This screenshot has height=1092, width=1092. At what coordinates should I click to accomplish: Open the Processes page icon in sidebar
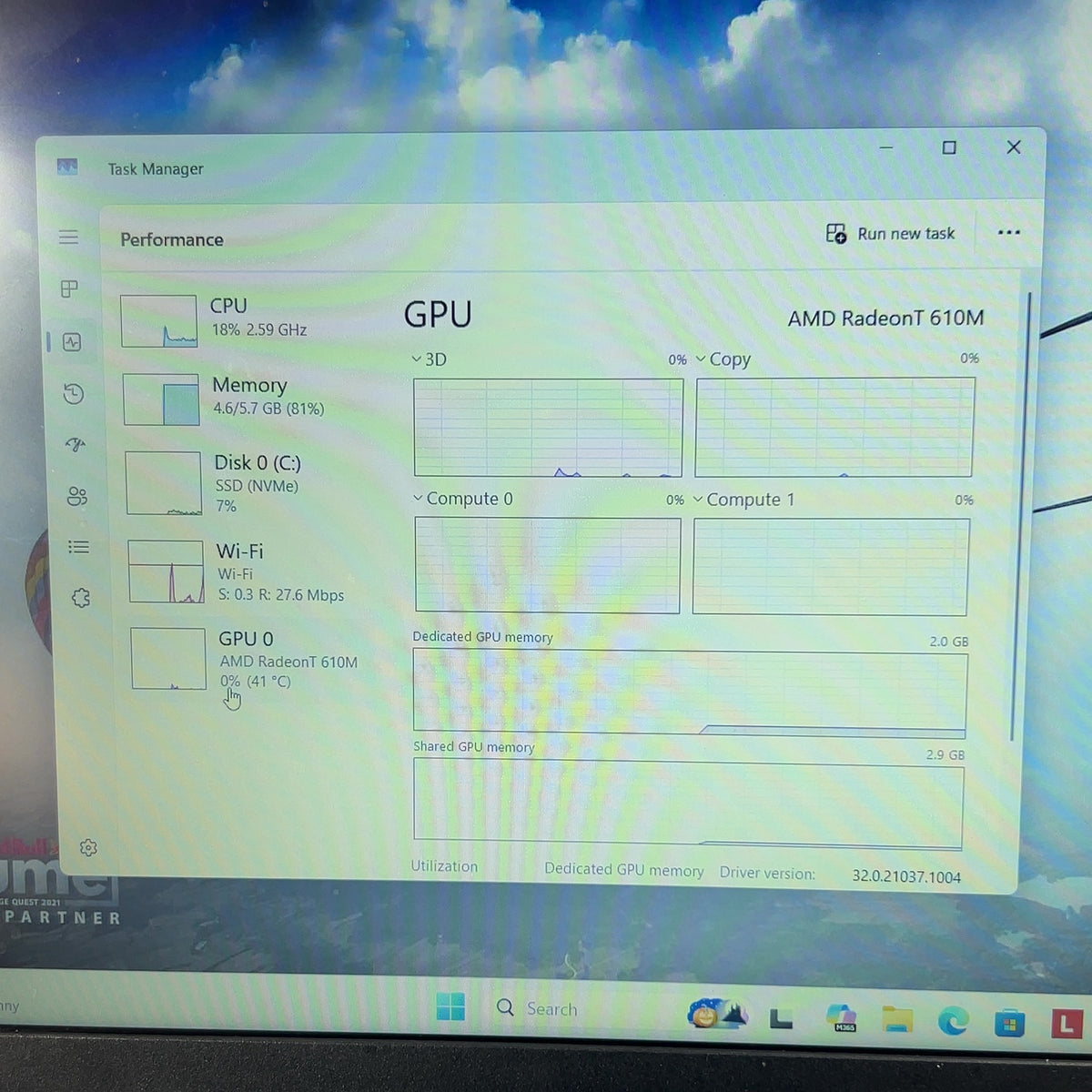coord(69,289)
